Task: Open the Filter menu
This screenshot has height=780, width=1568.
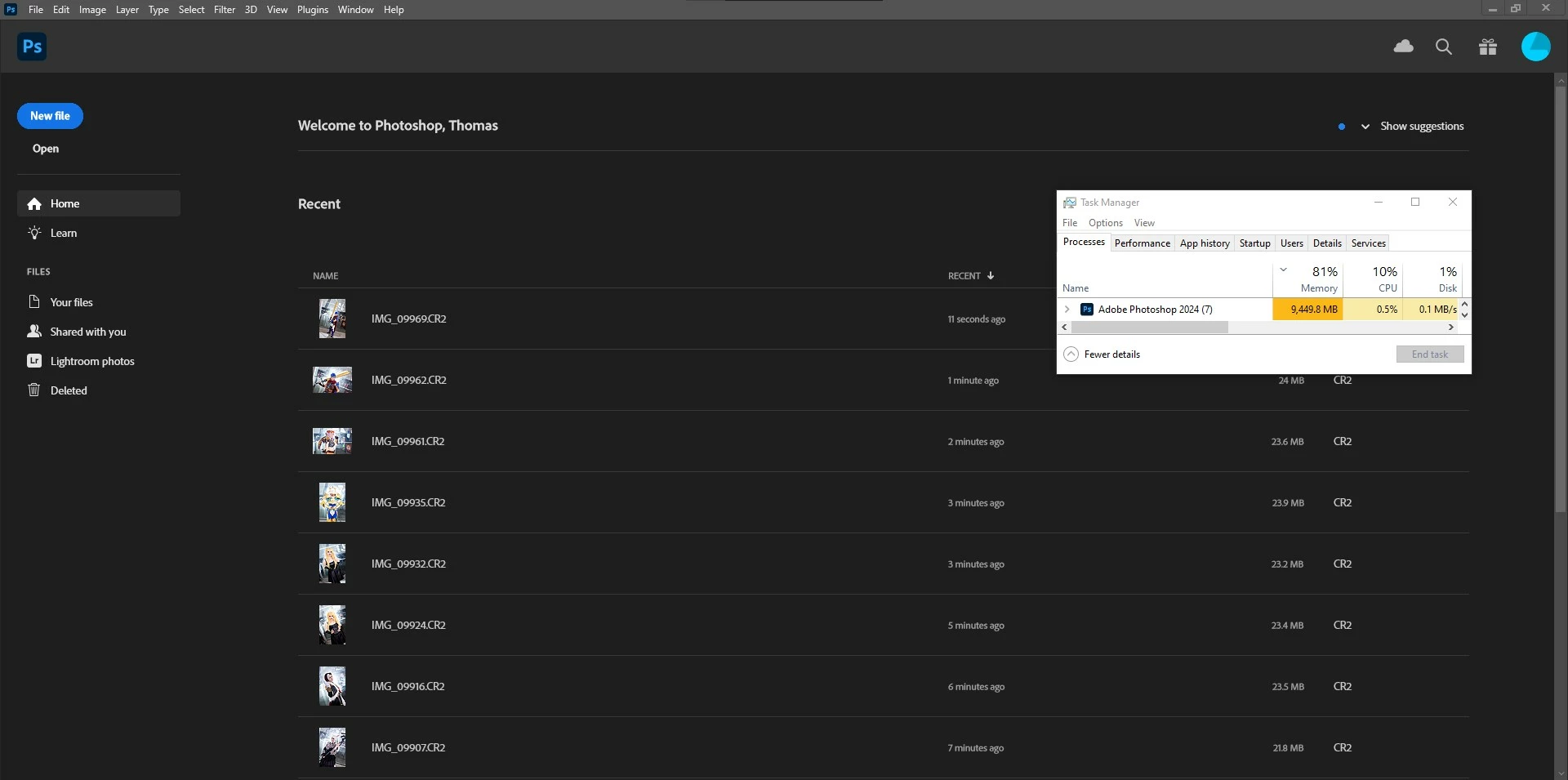Action: coord(225,10)
